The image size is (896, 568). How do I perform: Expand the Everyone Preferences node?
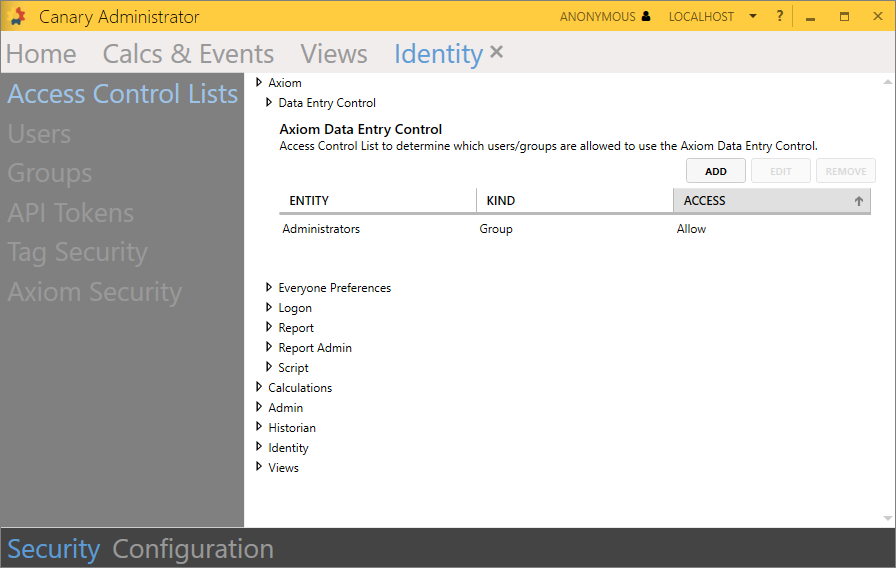point(269,288)
